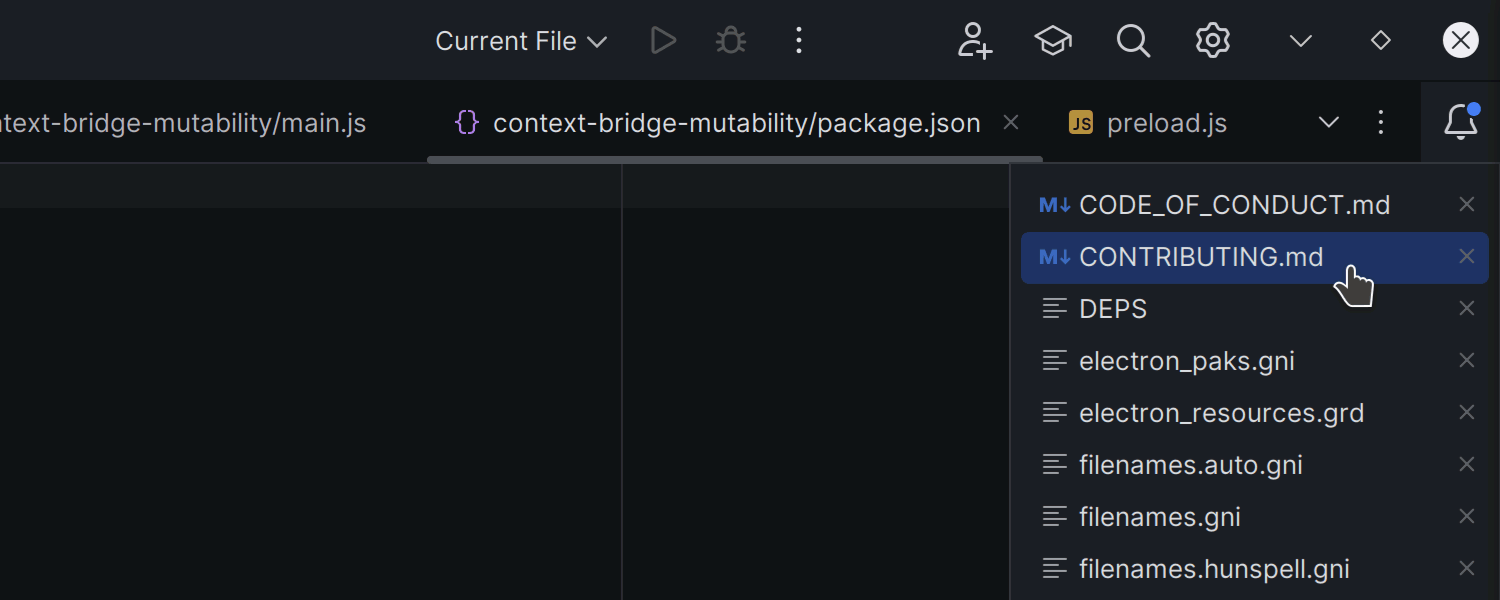This screenshot has height=600, width=1500.
Task: Open the IDE settings gear
Action: click(1212, 40)
